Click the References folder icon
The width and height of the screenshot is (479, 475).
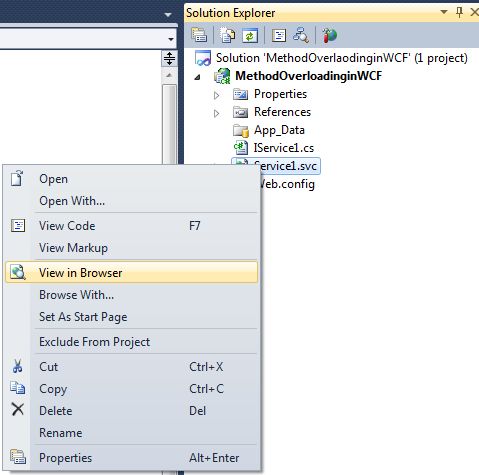coord(240,112)
